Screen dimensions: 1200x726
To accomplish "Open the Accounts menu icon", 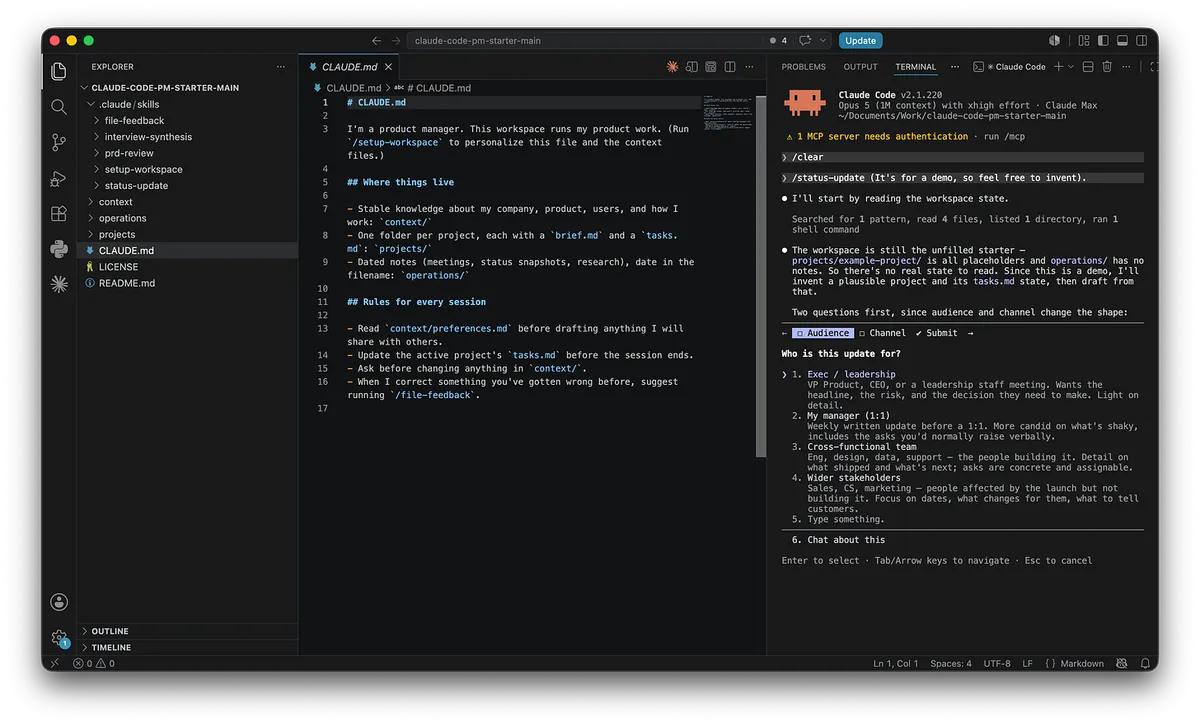I will [x=59, y=602].
